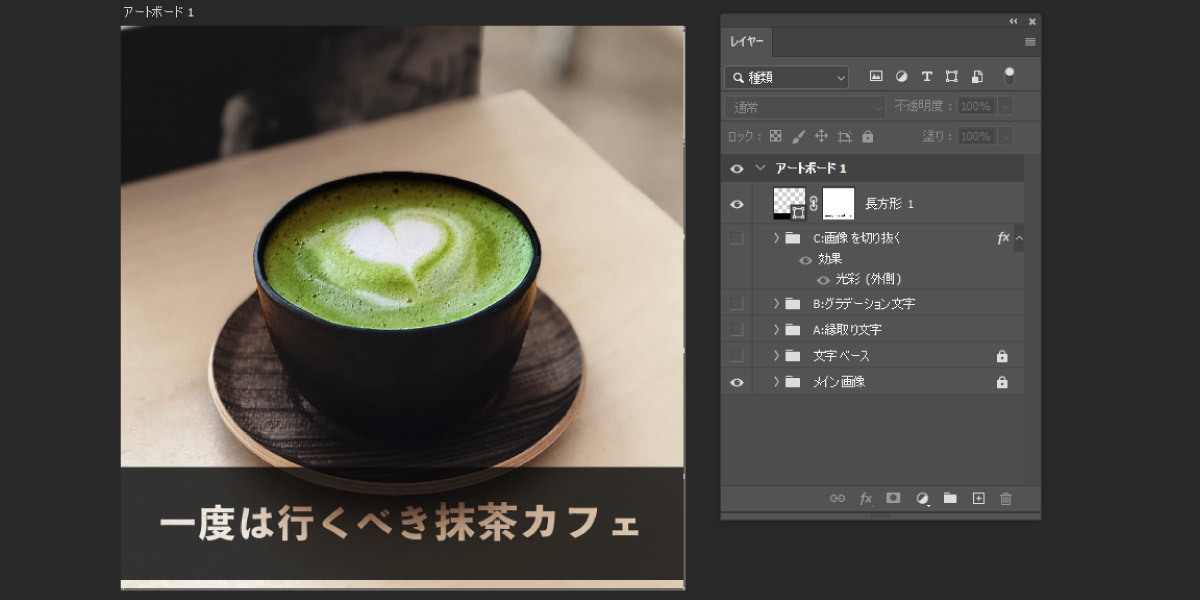Click the lock transparent pixels icon
Viewport: 1200px width, 600px height.
774,136
